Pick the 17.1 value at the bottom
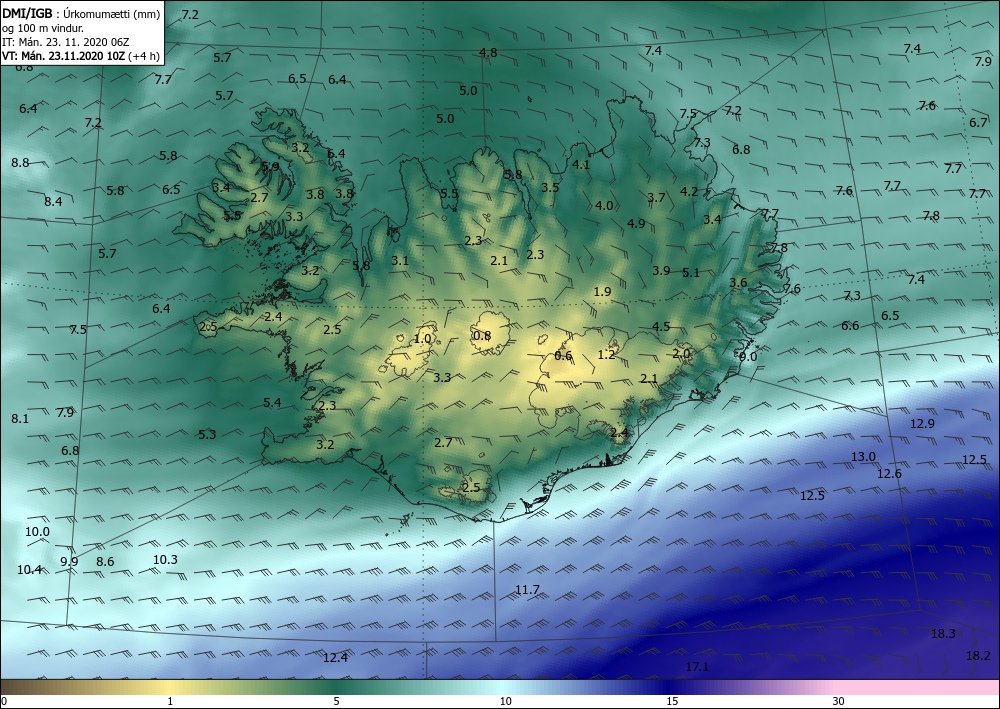The image size is (1000, 709). click(697, 666)
